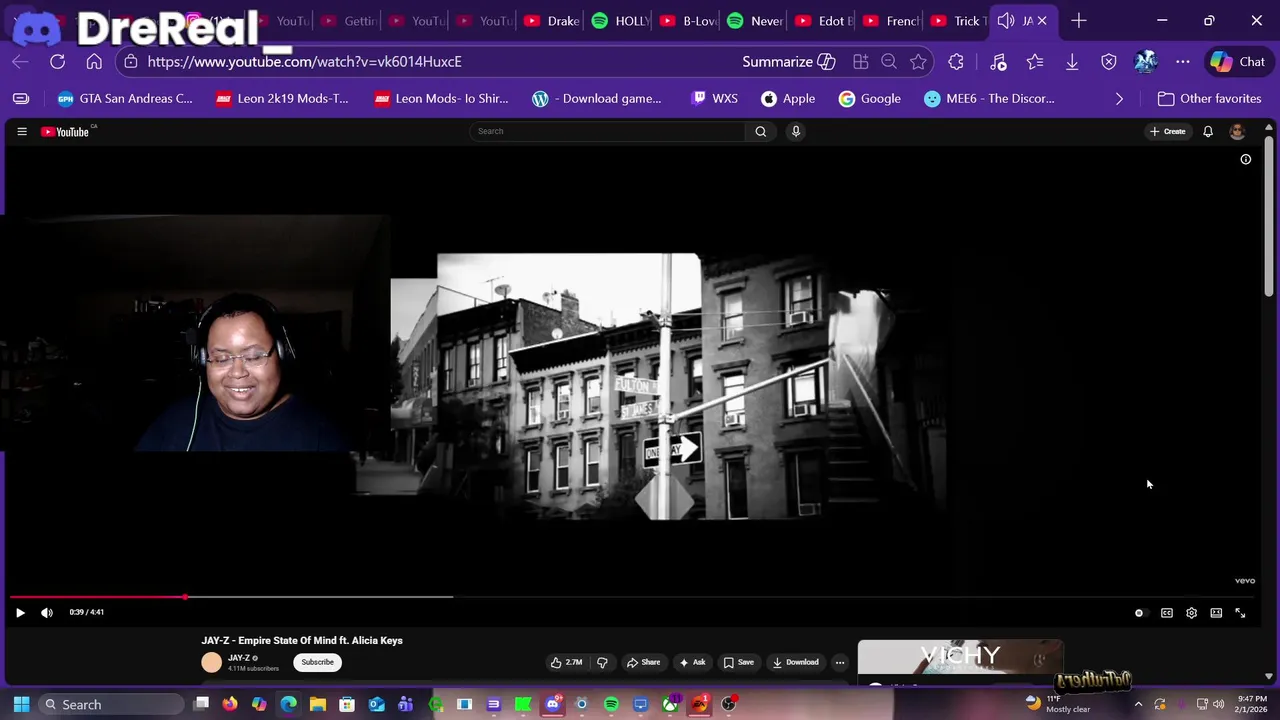Open the Create button on YouTube
1280x720 pixels.
[x=1168, y=132]
